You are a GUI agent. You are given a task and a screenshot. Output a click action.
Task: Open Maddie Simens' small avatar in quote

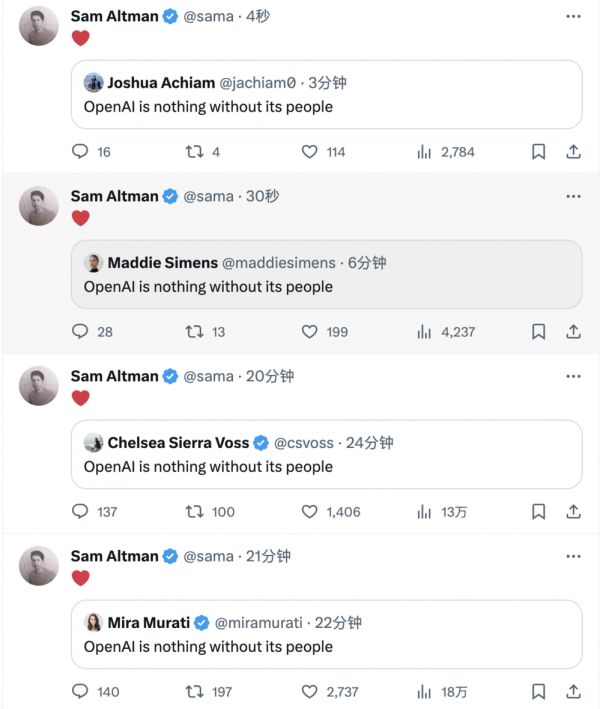point(94,263)
